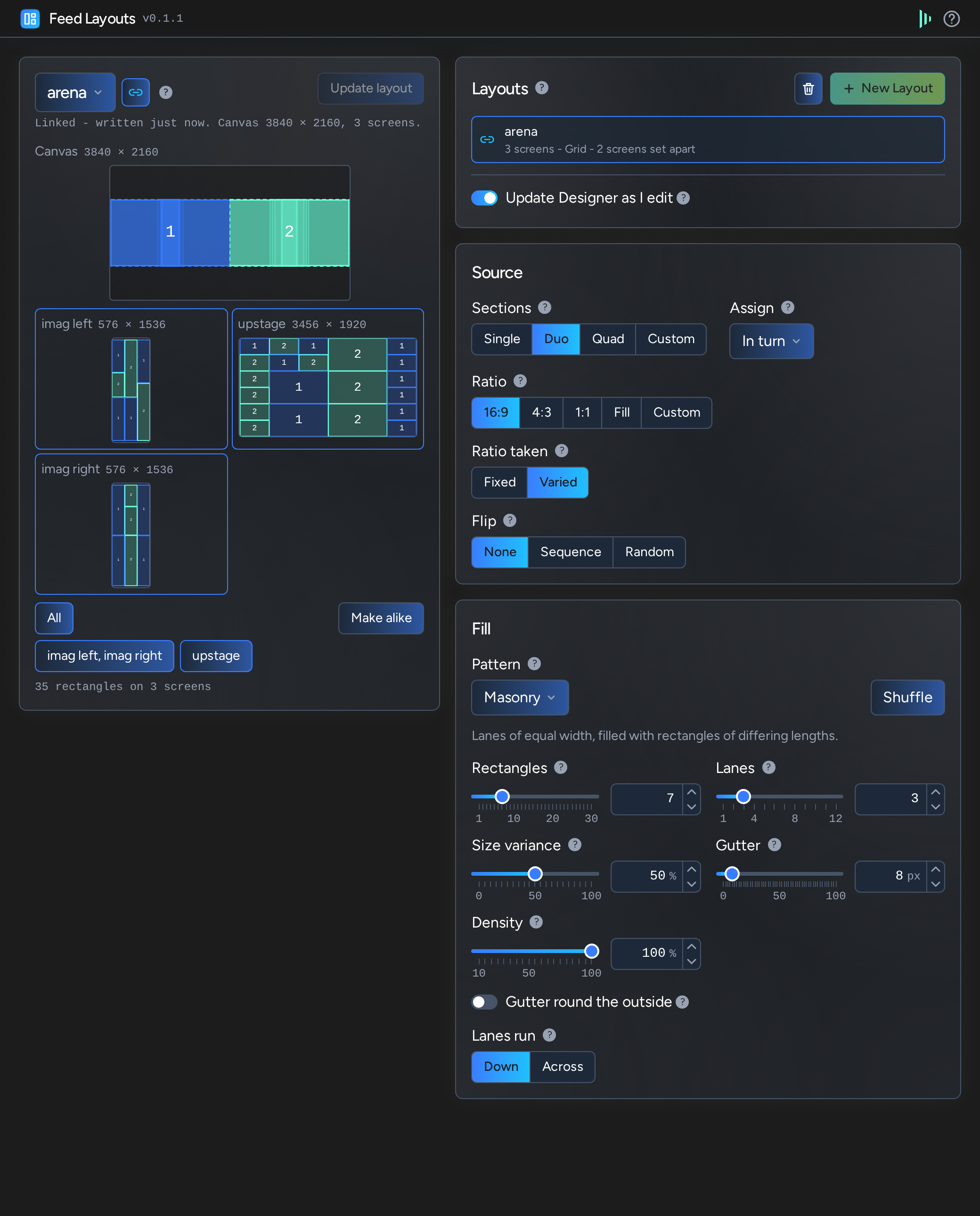Select the Single sections tab
980x1216 pixels.
click(501, 339)
